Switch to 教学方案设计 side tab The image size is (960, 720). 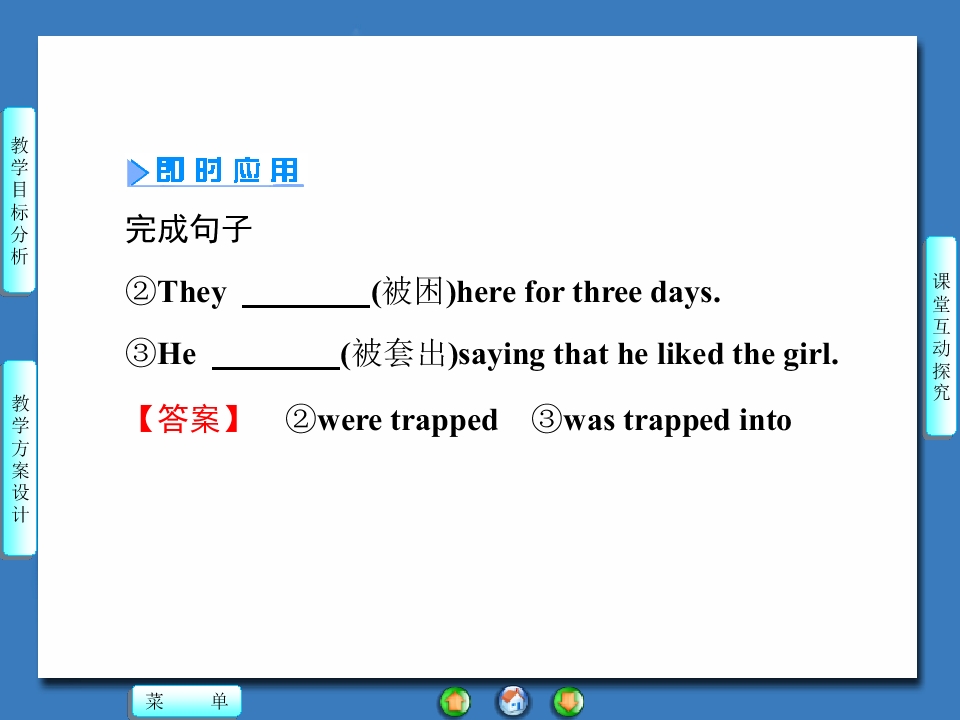(20, 458)
